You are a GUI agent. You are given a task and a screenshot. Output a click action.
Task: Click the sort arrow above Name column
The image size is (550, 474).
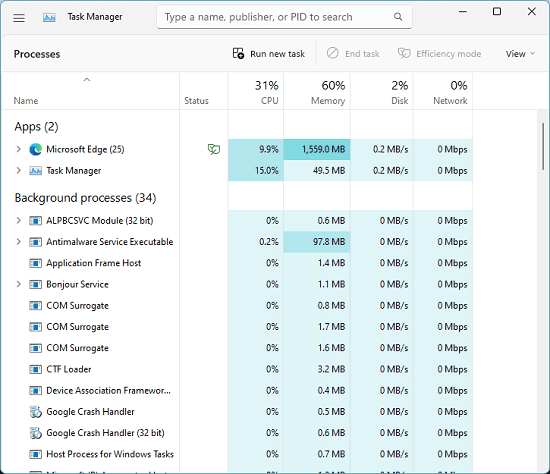87,80
